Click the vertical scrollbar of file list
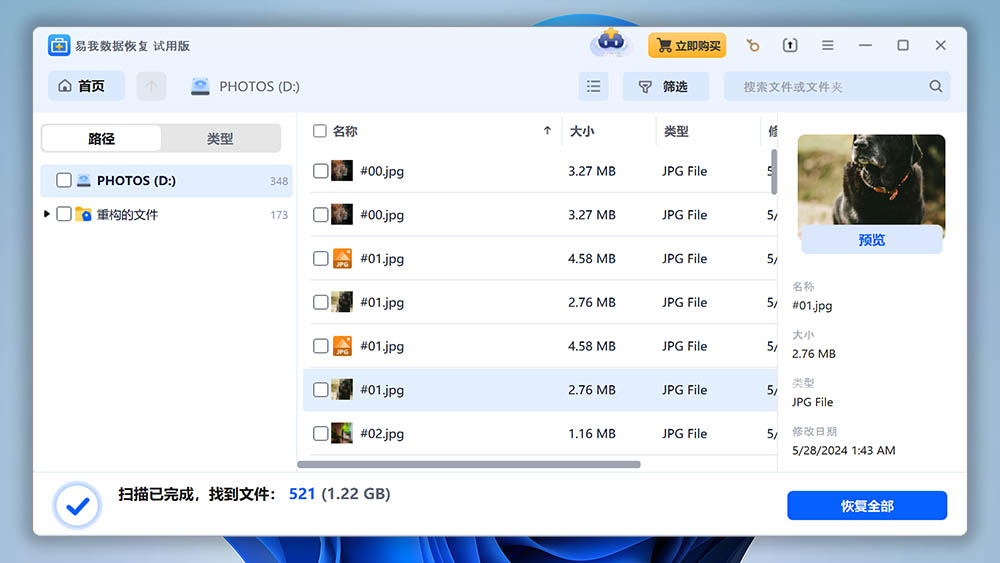Screen dimensions: 1000x563 [774, 172]
